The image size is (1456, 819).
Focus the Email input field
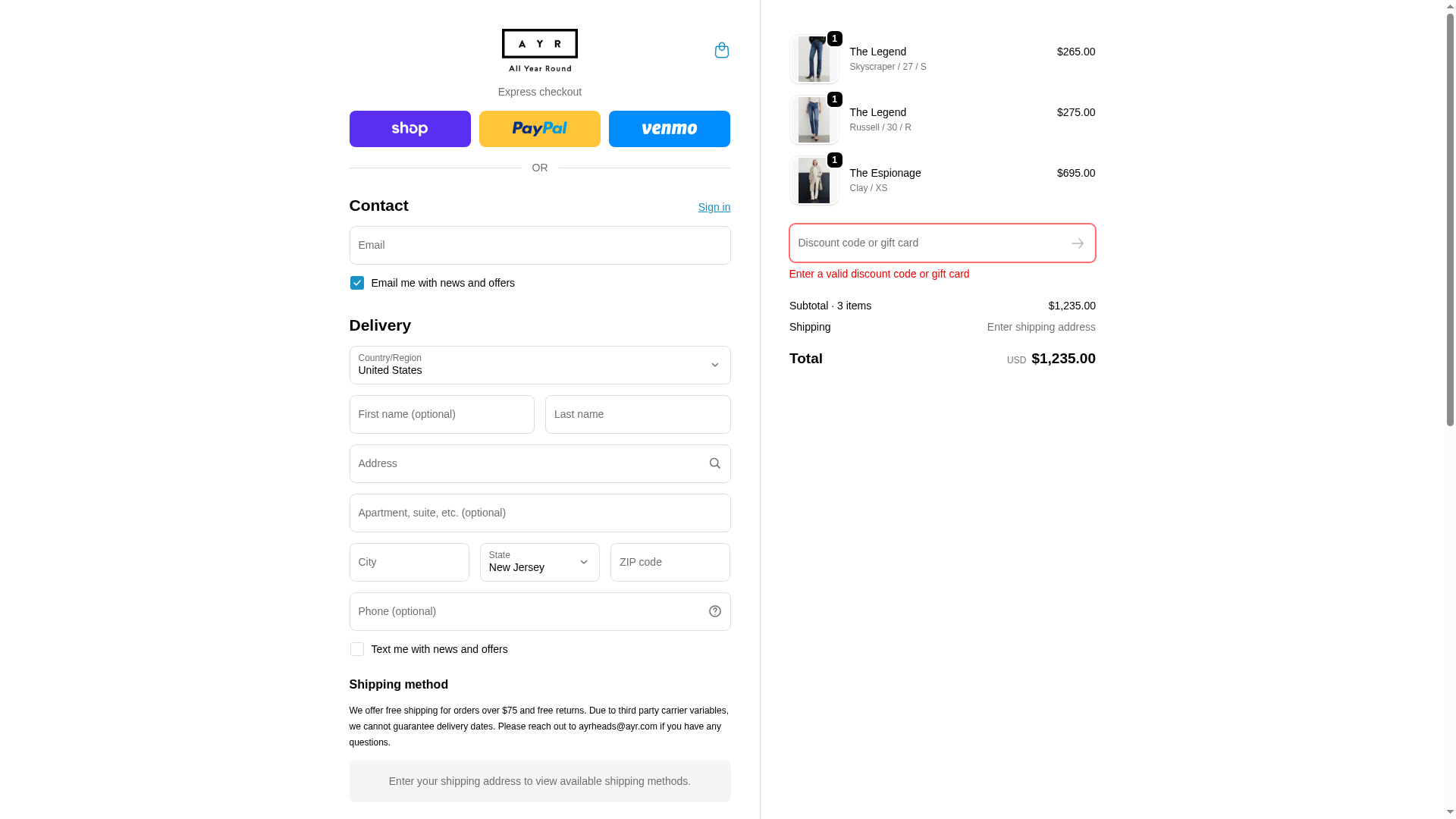pyautogui.click(x=539, y=245)
